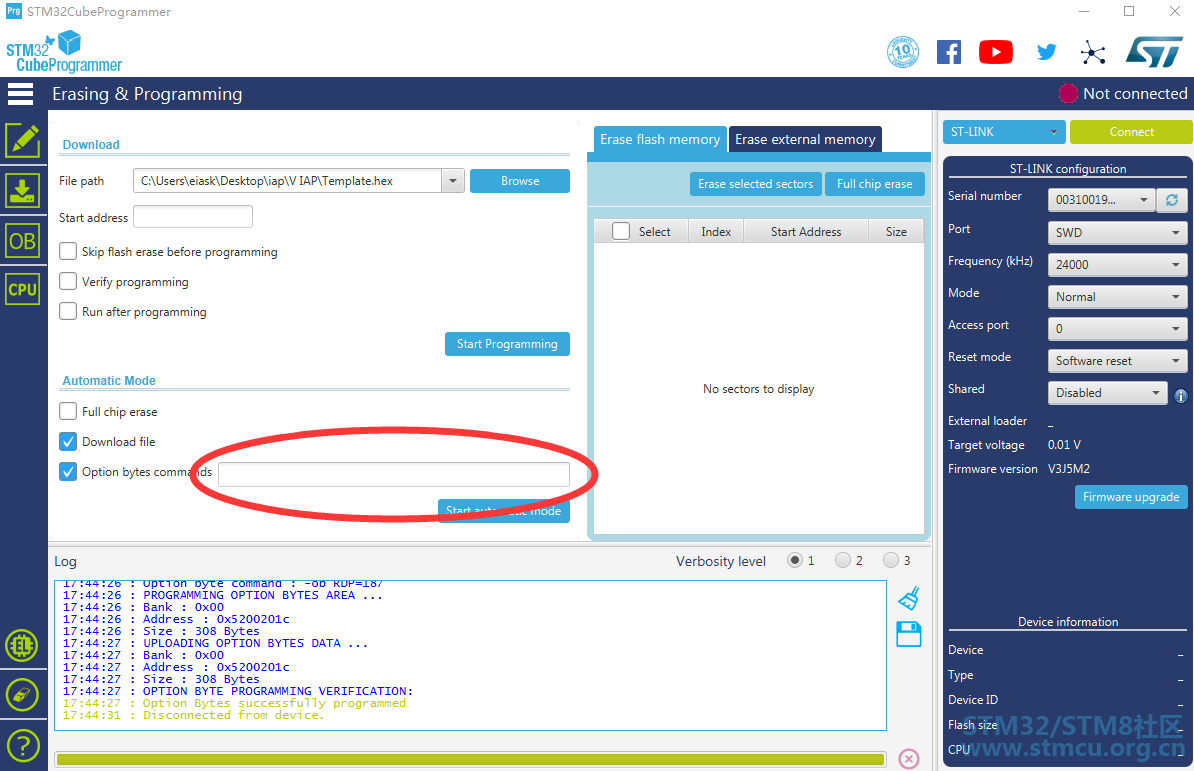Click Start automatic mode button
The width and height of the screenshot is (1194, 771).
pyautogui.click(x=503, y=511)
